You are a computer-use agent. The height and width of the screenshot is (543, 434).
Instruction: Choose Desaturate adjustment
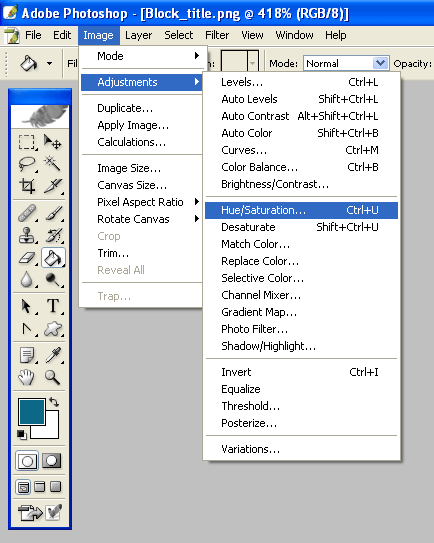tap(301, 227)
